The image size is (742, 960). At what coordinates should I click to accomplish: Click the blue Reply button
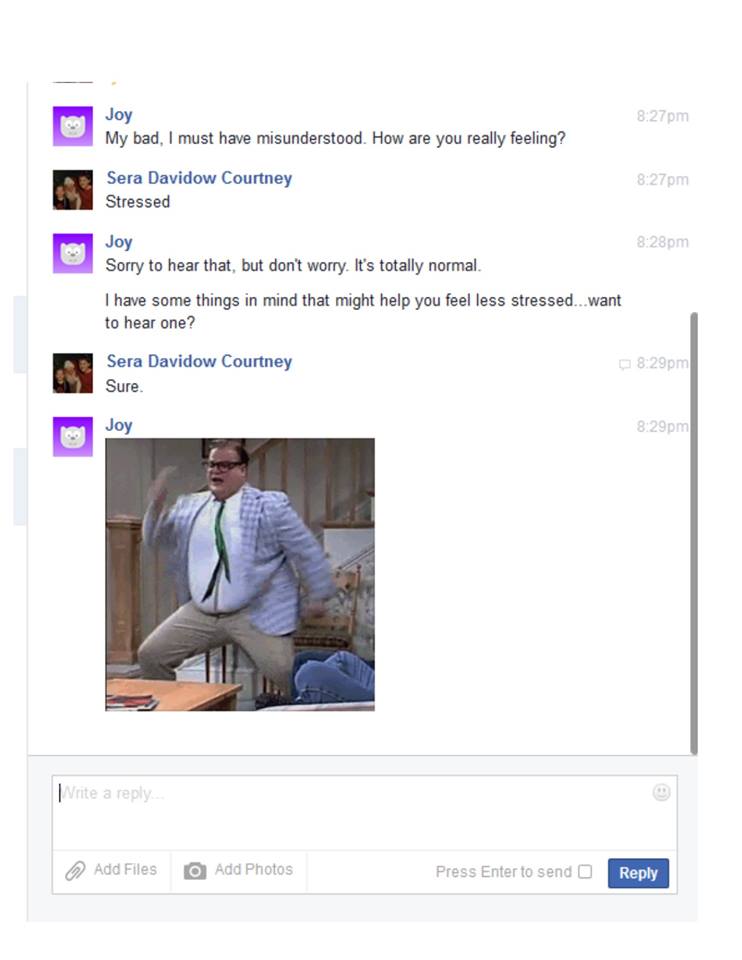click(x=638, y=872)
